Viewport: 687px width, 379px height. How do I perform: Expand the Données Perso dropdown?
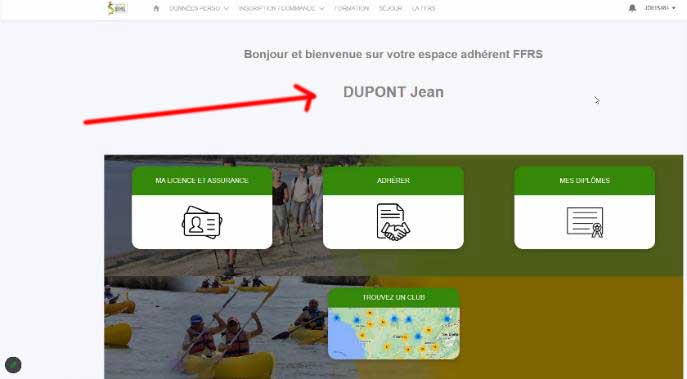[x=199, y=8]
